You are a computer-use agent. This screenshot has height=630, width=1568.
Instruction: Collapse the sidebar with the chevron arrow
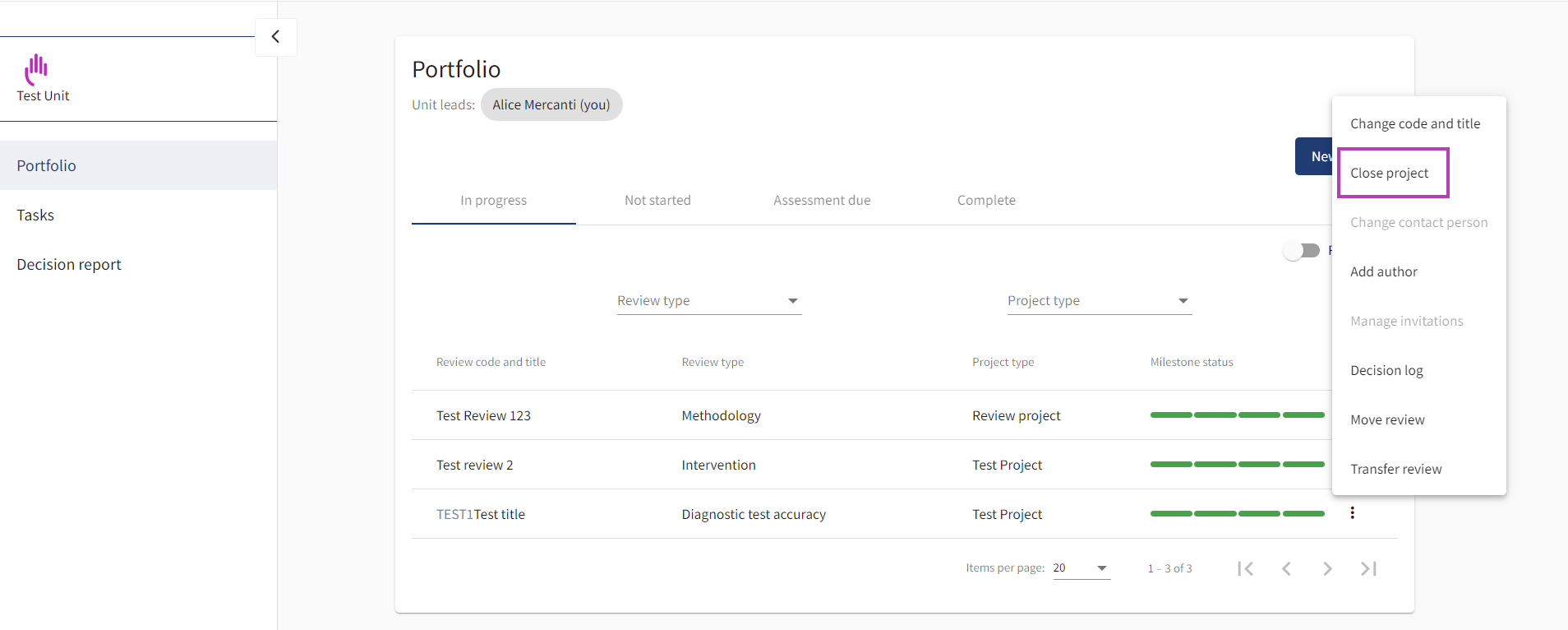click(275, 37)
